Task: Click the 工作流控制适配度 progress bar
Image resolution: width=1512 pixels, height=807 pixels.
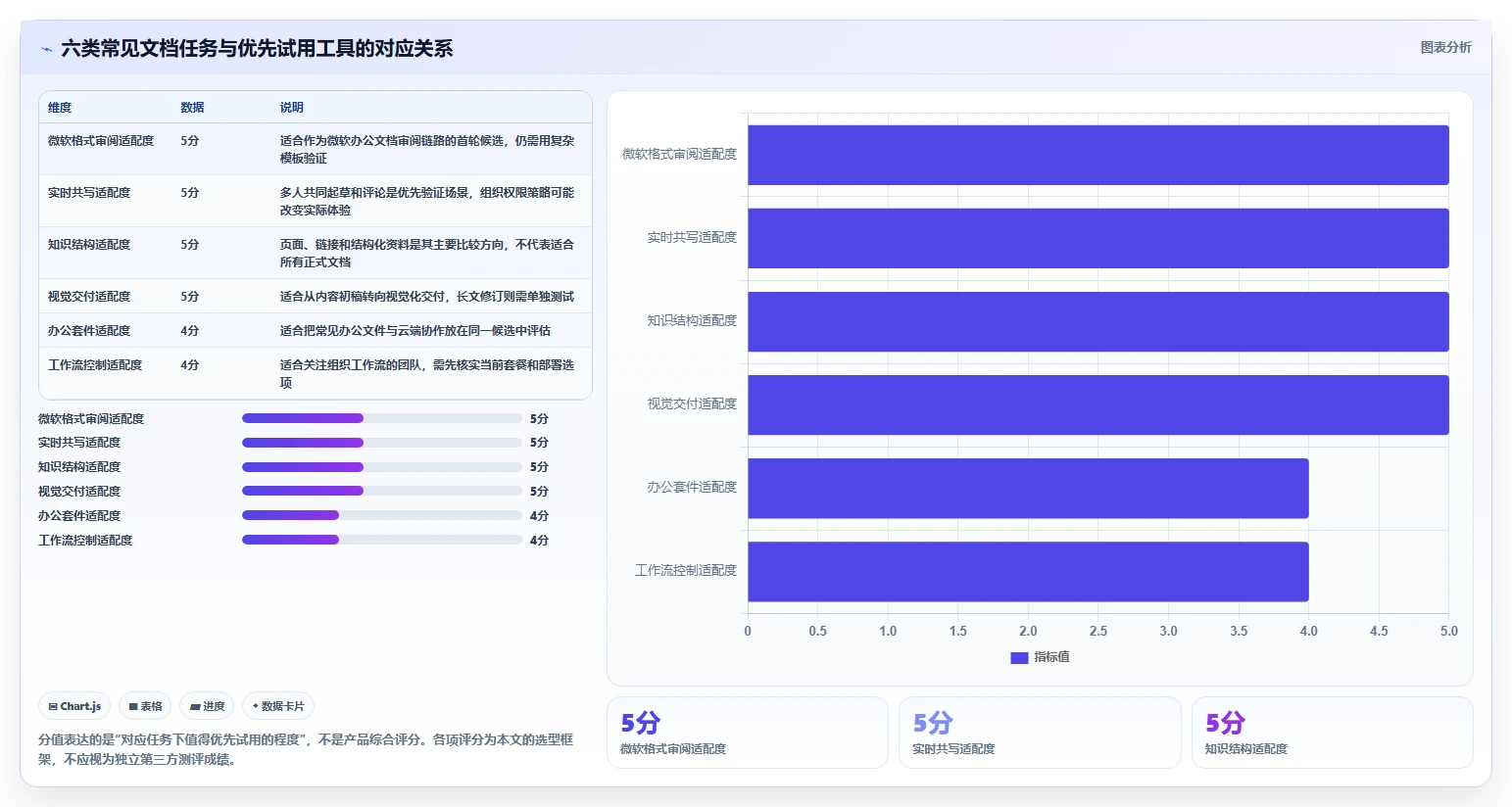Action: (x=382, y=540)
